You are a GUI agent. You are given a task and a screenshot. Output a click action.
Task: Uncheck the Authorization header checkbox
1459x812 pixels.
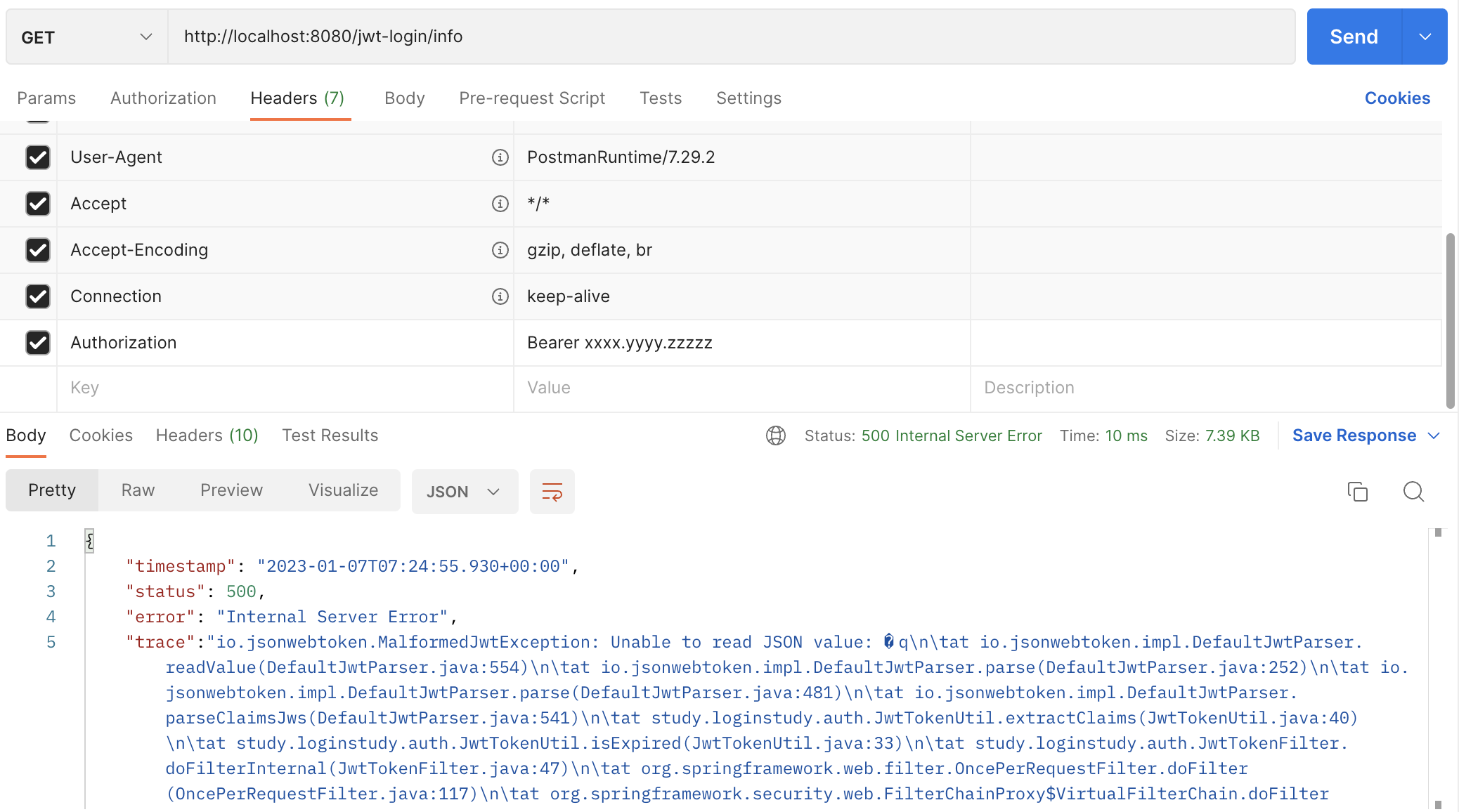point(38,343)
